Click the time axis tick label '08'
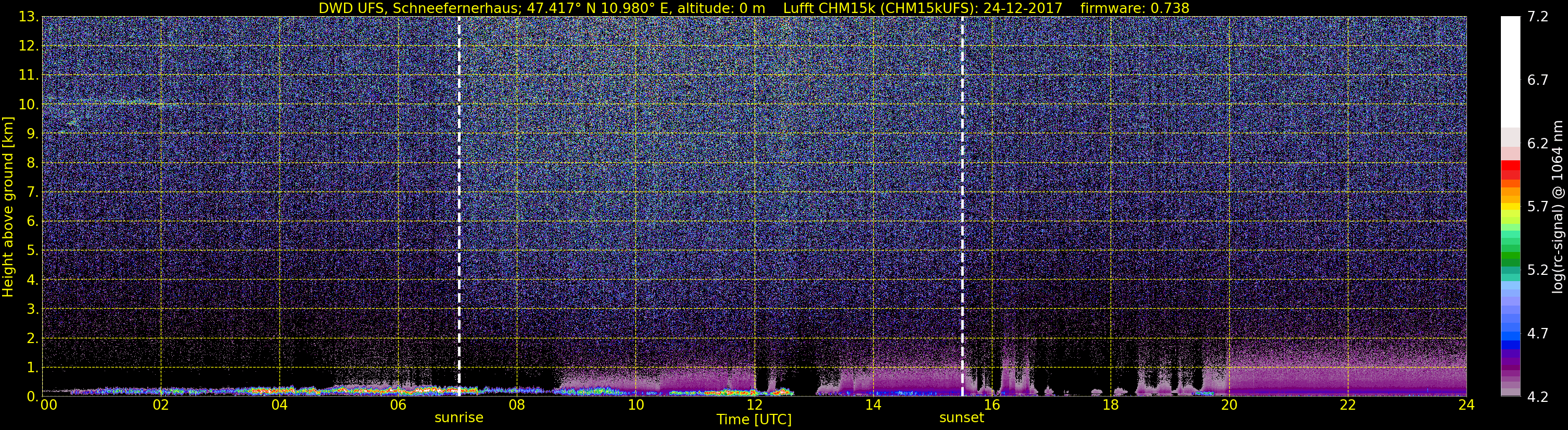 coord(517,405)
